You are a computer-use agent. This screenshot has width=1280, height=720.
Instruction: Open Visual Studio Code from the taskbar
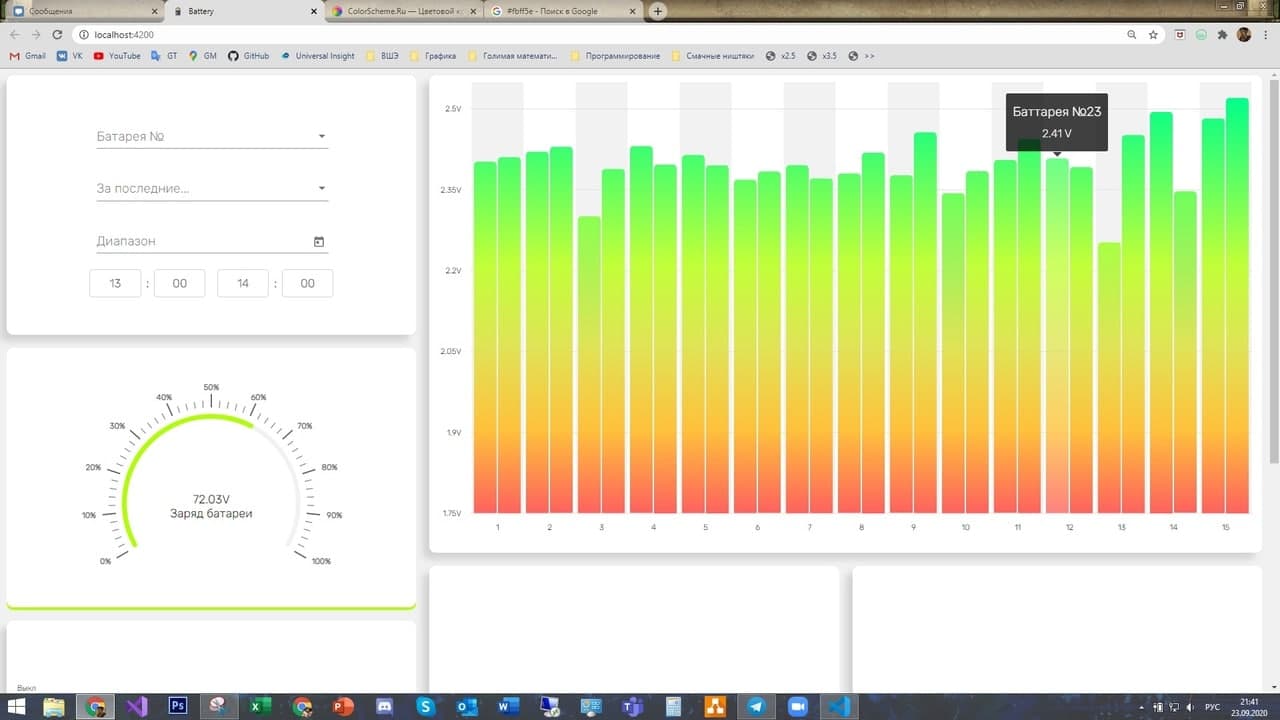click(838, 706)
